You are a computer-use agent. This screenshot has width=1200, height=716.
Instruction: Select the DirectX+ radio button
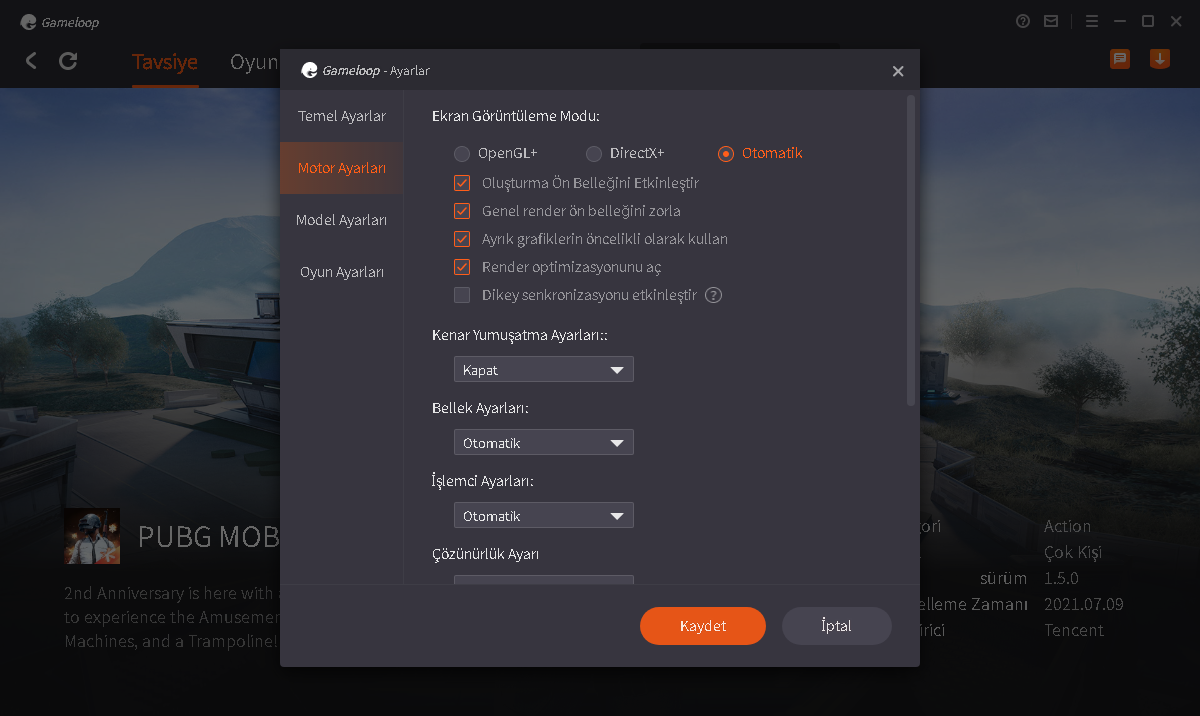(594, 154)
